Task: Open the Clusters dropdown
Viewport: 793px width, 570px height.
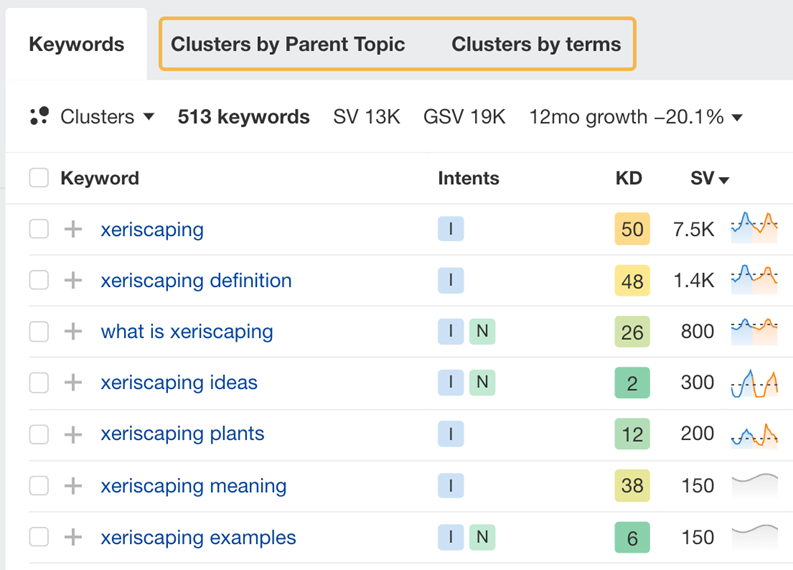Action: (x=94, y=117)
